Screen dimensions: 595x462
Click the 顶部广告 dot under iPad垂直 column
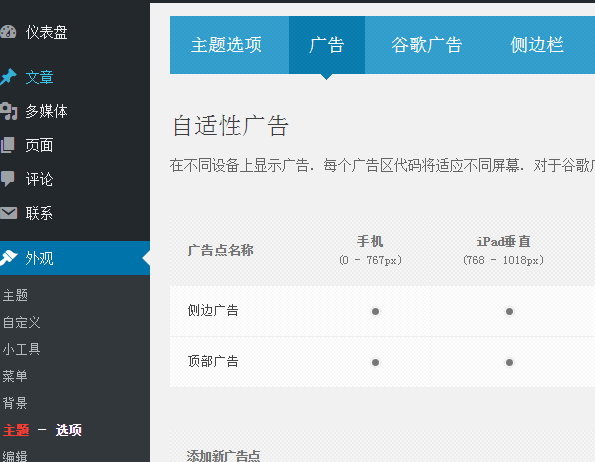pyautogui.click(x=509, y=362)
